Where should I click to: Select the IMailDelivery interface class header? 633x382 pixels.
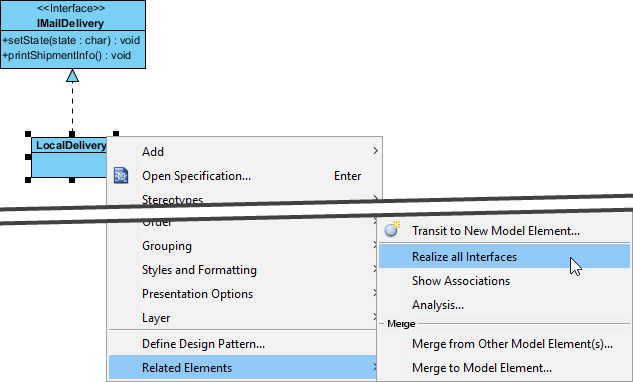73,15
